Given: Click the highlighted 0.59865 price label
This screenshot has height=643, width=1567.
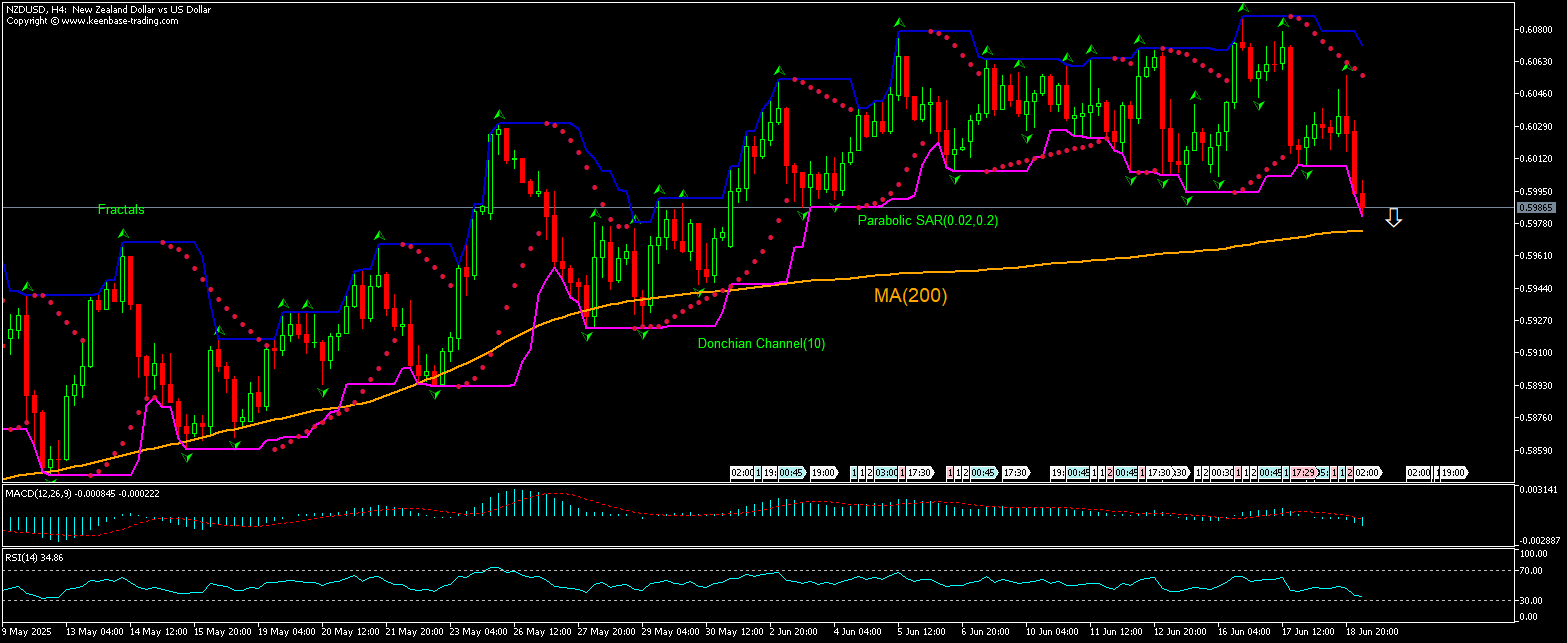Looking at the screenshot, I should tap(1535, 207).
